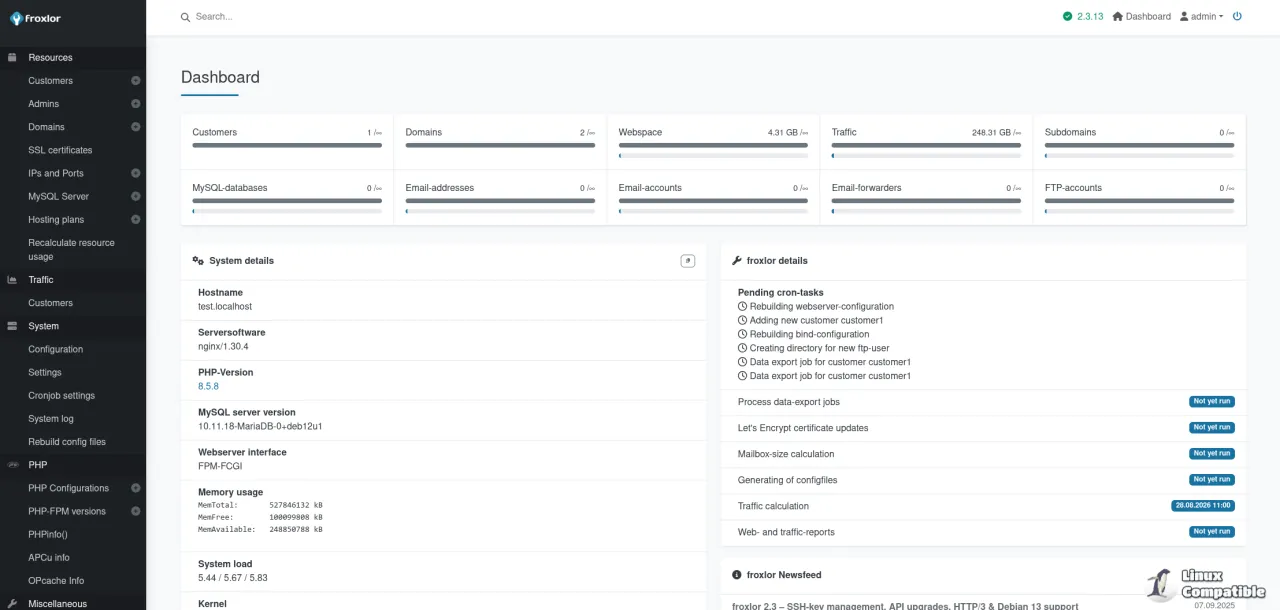Click the Miscellaneous section icon
The image size is (1280, 610).
coord(12,604)
